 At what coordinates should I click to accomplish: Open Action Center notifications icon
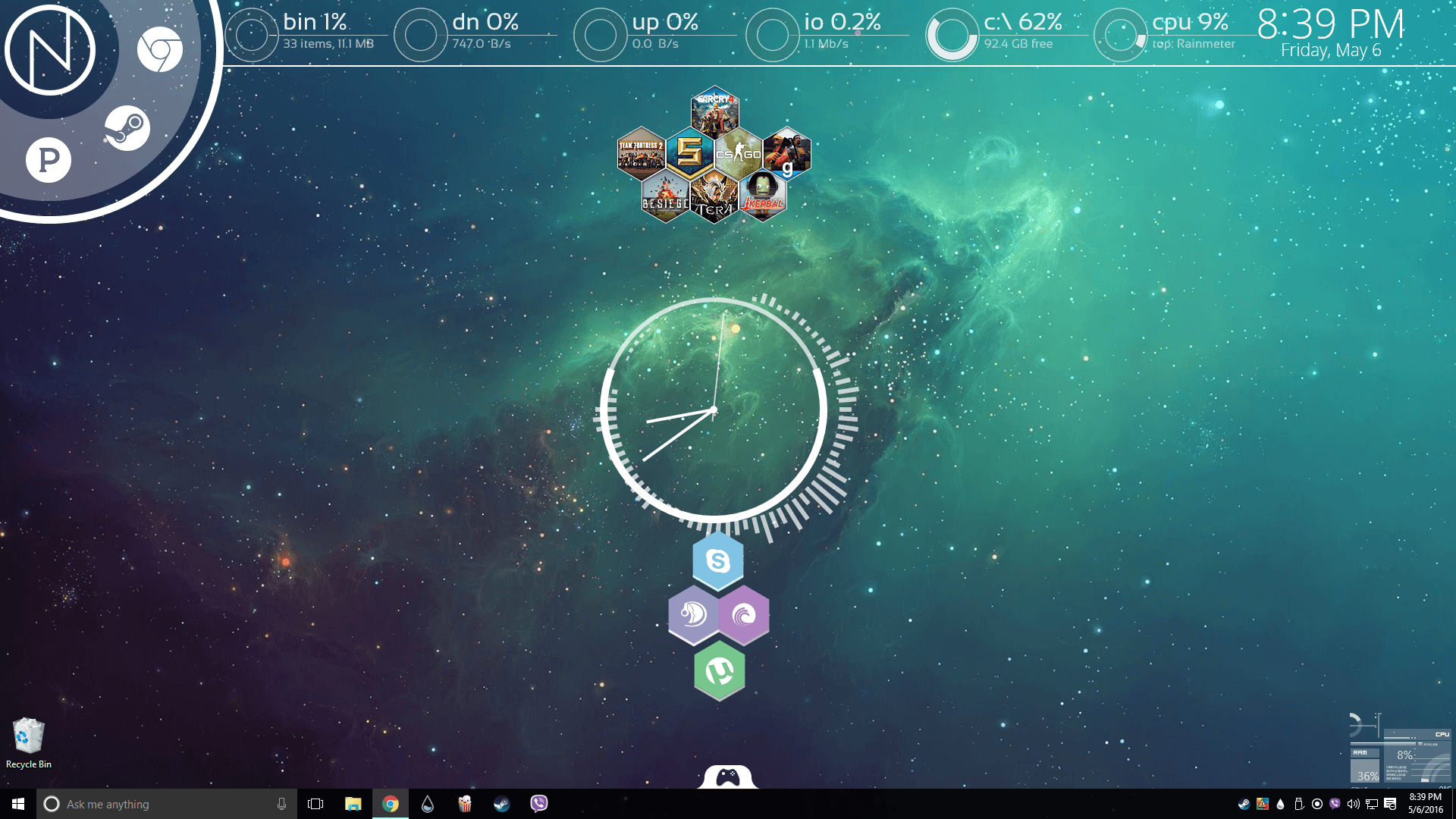click(1390, 804)
